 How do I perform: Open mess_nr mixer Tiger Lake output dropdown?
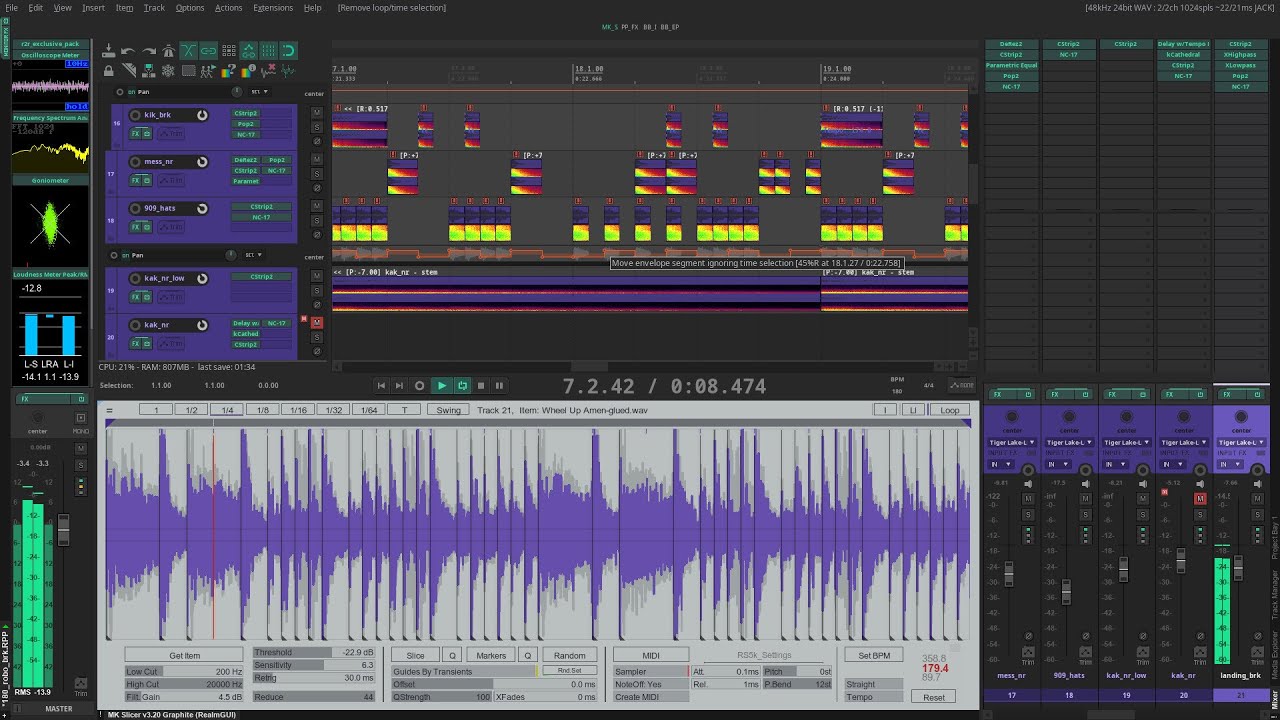[x=1012, y=442]
